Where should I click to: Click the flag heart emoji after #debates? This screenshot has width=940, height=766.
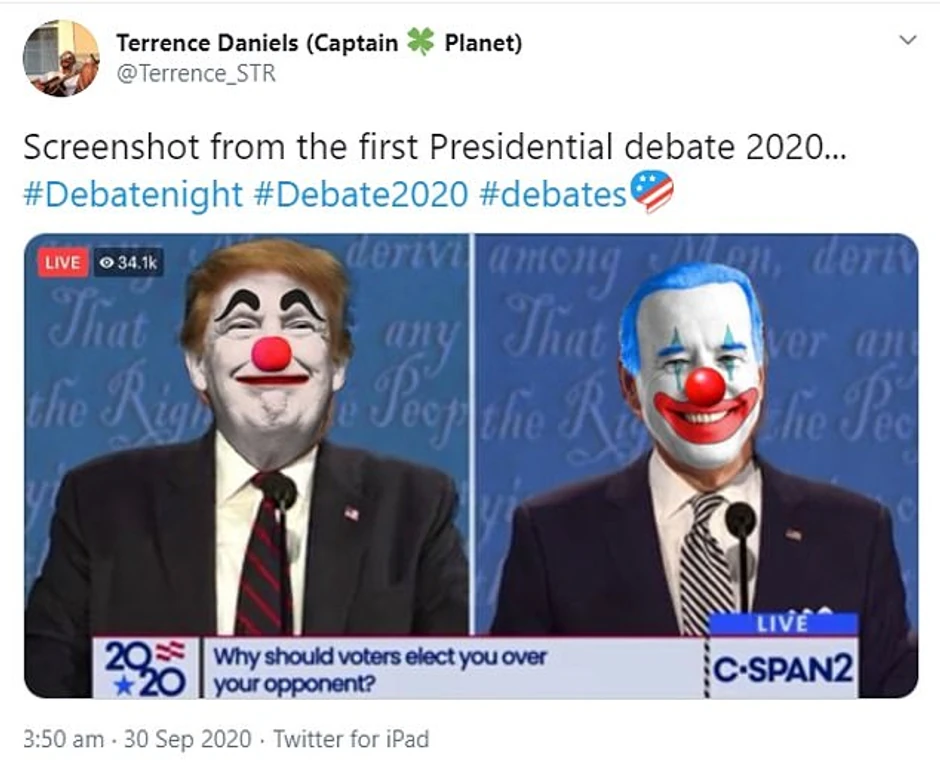coord(651,191)
